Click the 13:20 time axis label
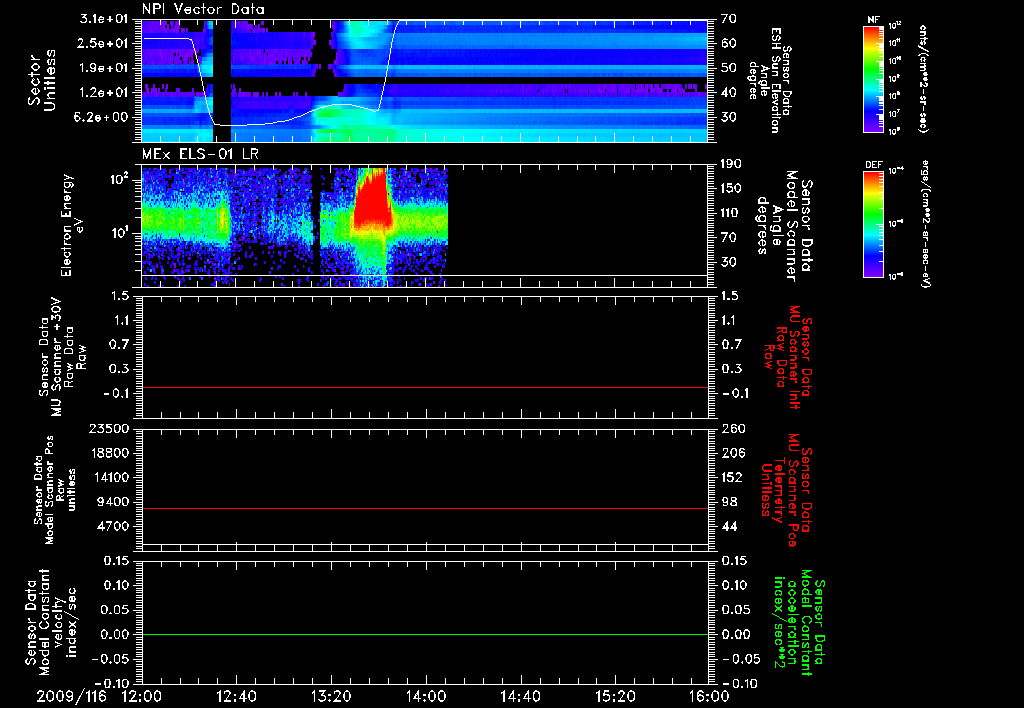Screen dimensions: 1024x708 click(331, 696)
